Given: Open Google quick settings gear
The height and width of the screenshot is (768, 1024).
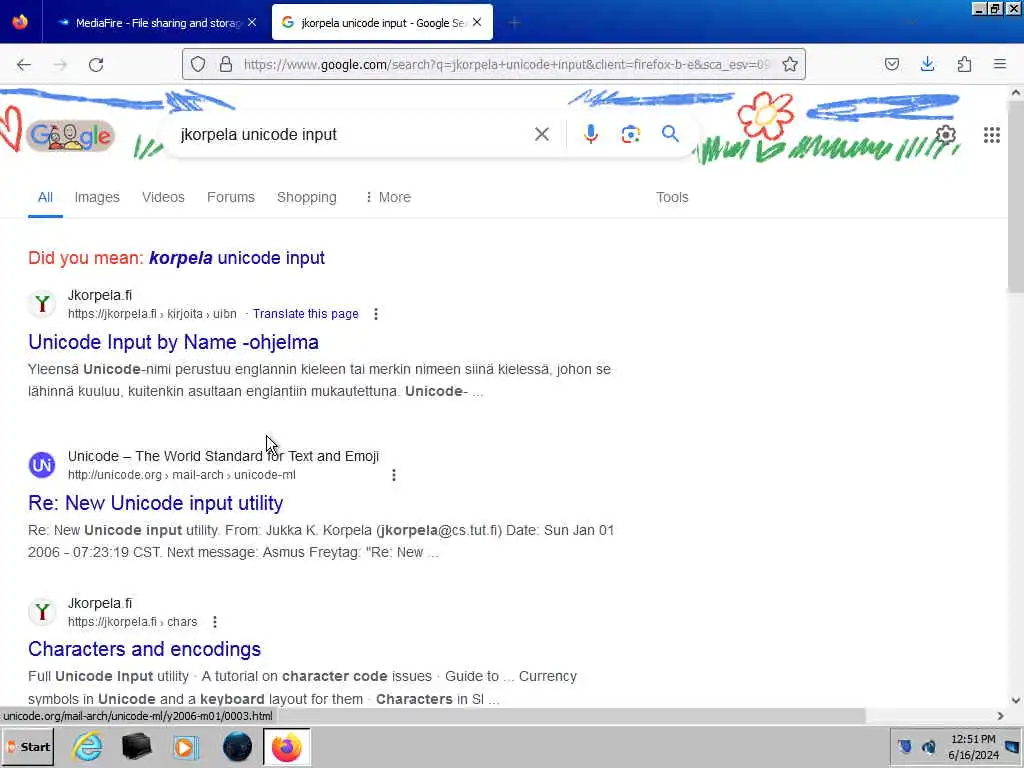Looking at the screenshot, I should point(946,135).
